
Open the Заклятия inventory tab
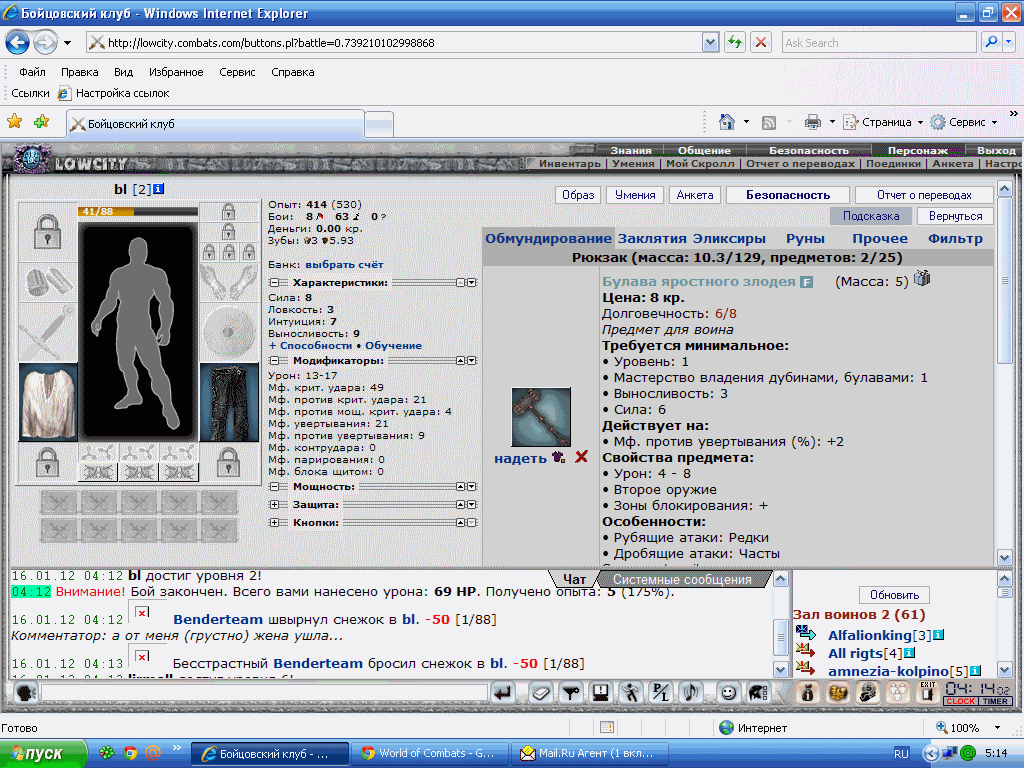click(652, 238)
